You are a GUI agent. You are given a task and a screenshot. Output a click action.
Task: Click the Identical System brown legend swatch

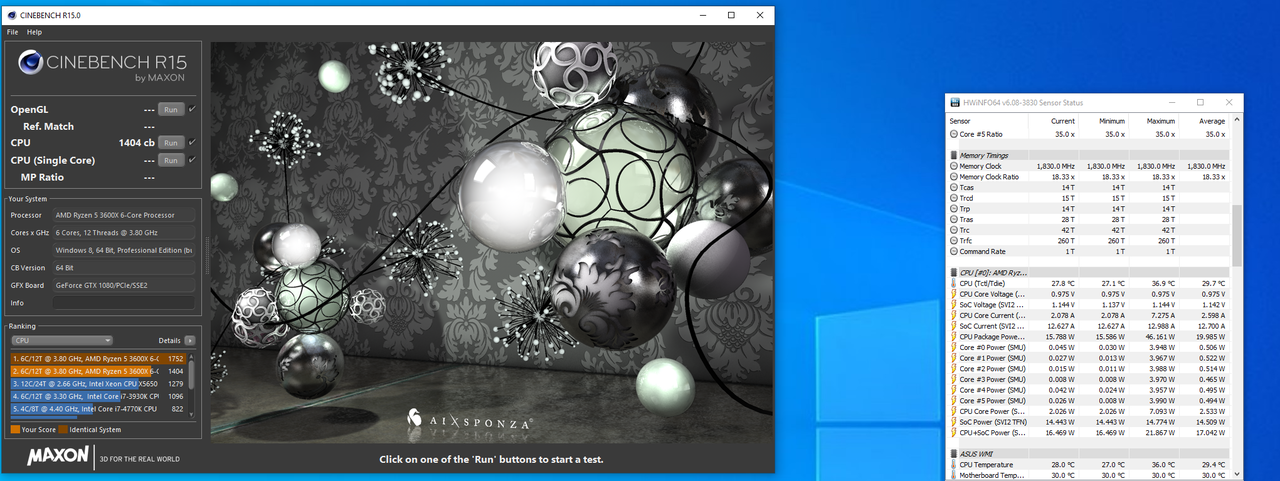pyautogui.click(x=63, y=429)
